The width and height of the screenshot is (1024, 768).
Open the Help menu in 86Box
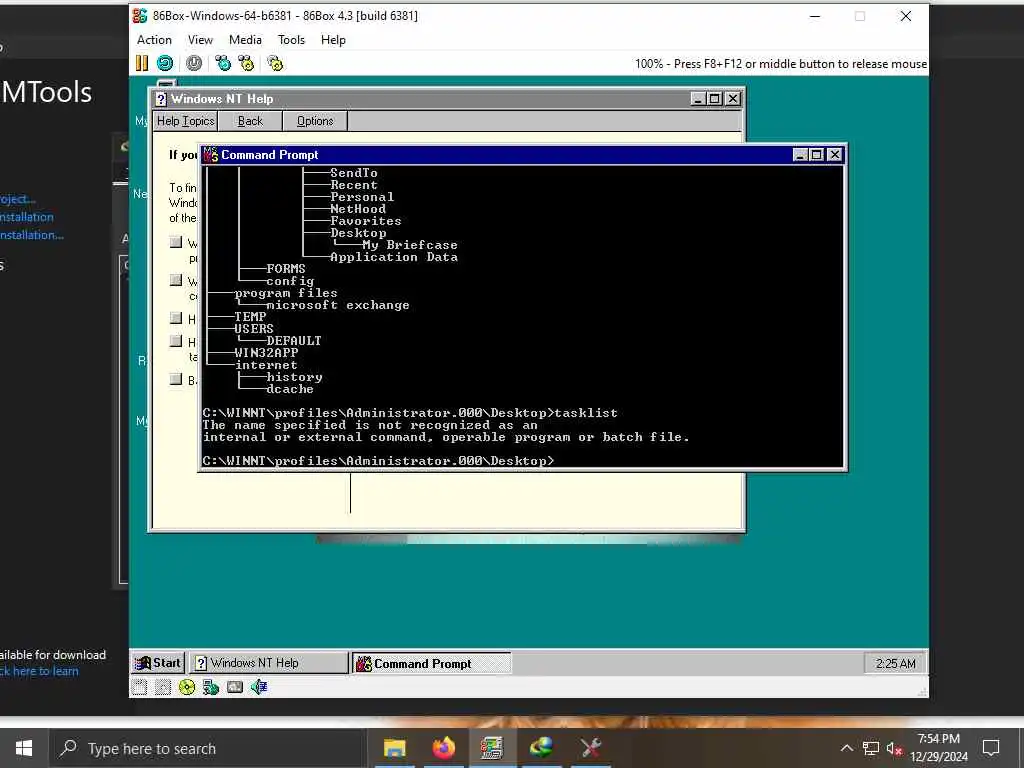point(333,40)
